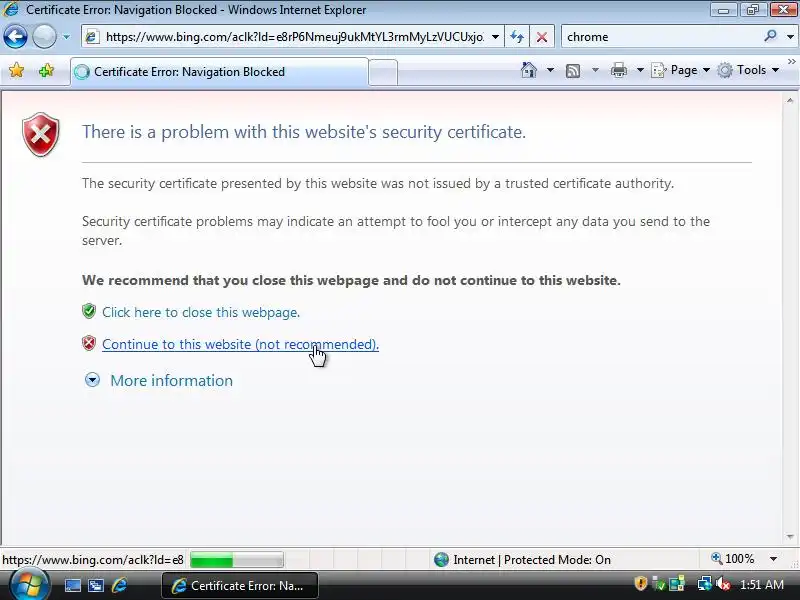Show more toolbar commands chevron
This screenshot has width=800, height=600.
791,62
